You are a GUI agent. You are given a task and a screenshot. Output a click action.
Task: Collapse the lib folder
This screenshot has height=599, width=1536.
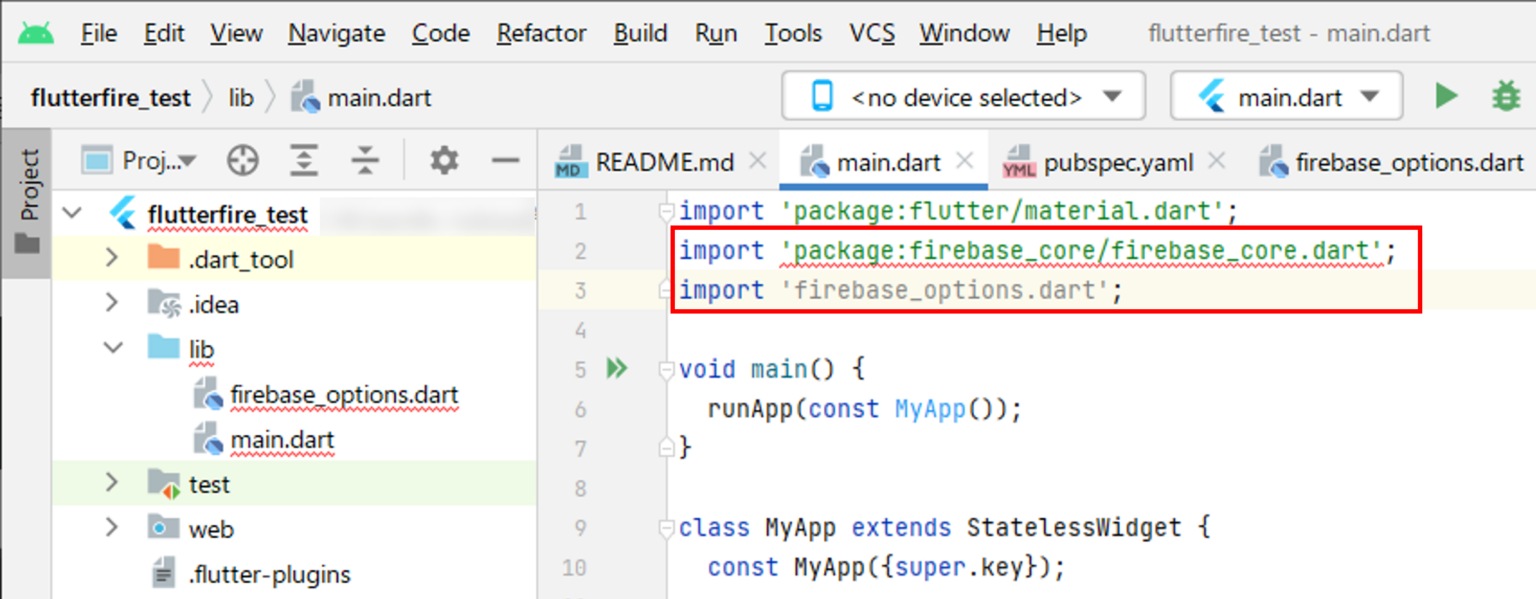(x=112, y=348)
